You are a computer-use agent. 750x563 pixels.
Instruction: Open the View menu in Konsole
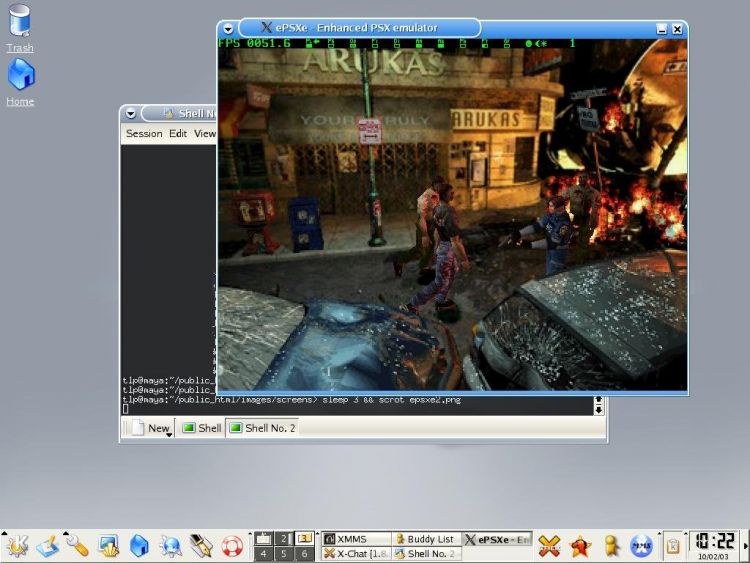coord(205,133)
